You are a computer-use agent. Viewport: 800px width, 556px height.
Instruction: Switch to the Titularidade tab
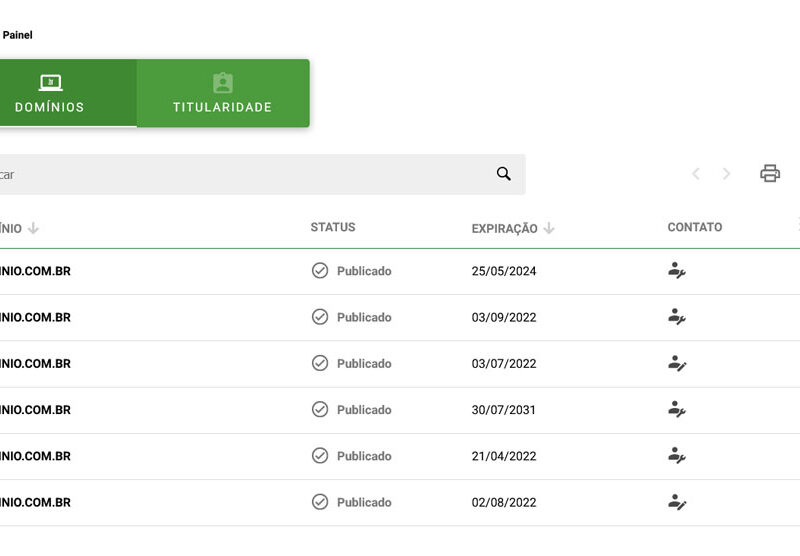coord(223,93)
